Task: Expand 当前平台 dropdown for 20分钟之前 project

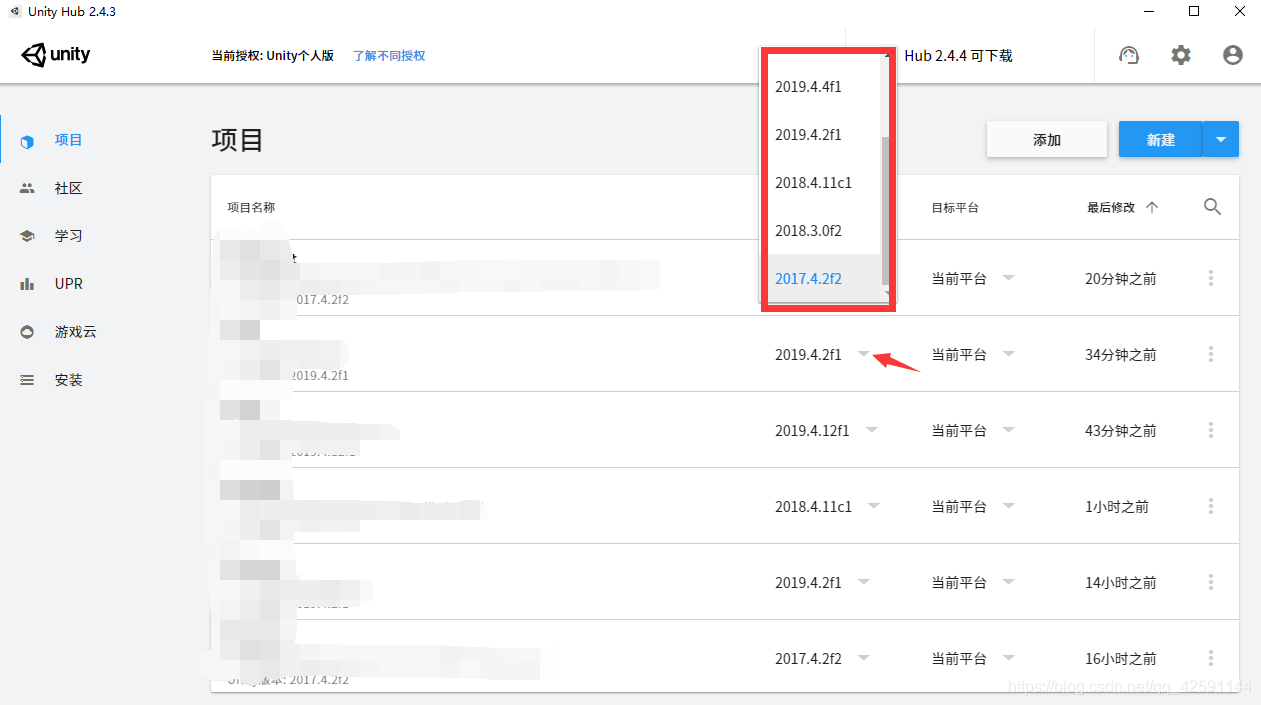Action: pos(1008,278)
